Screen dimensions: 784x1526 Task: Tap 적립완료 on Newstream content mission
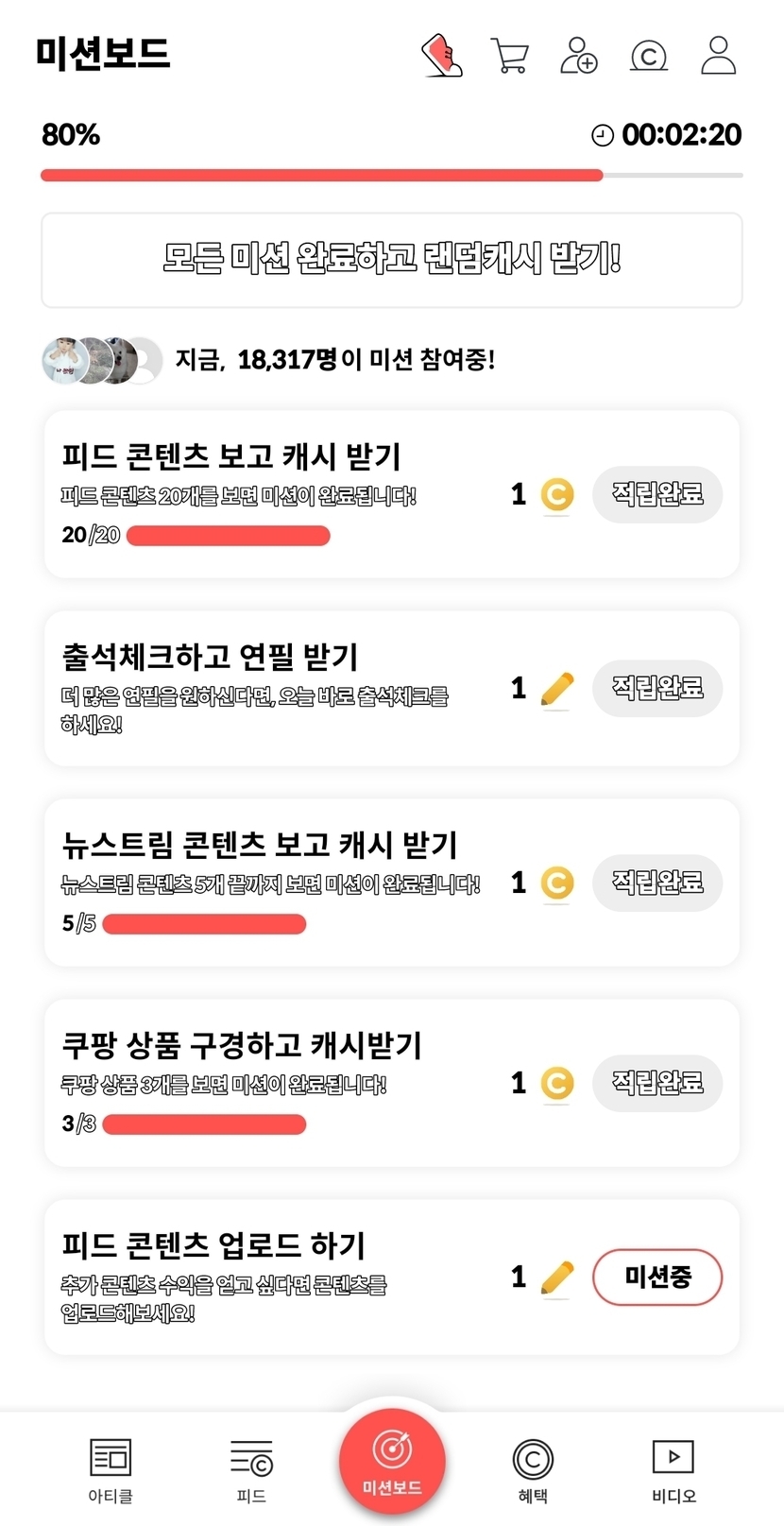pos(657,883)
